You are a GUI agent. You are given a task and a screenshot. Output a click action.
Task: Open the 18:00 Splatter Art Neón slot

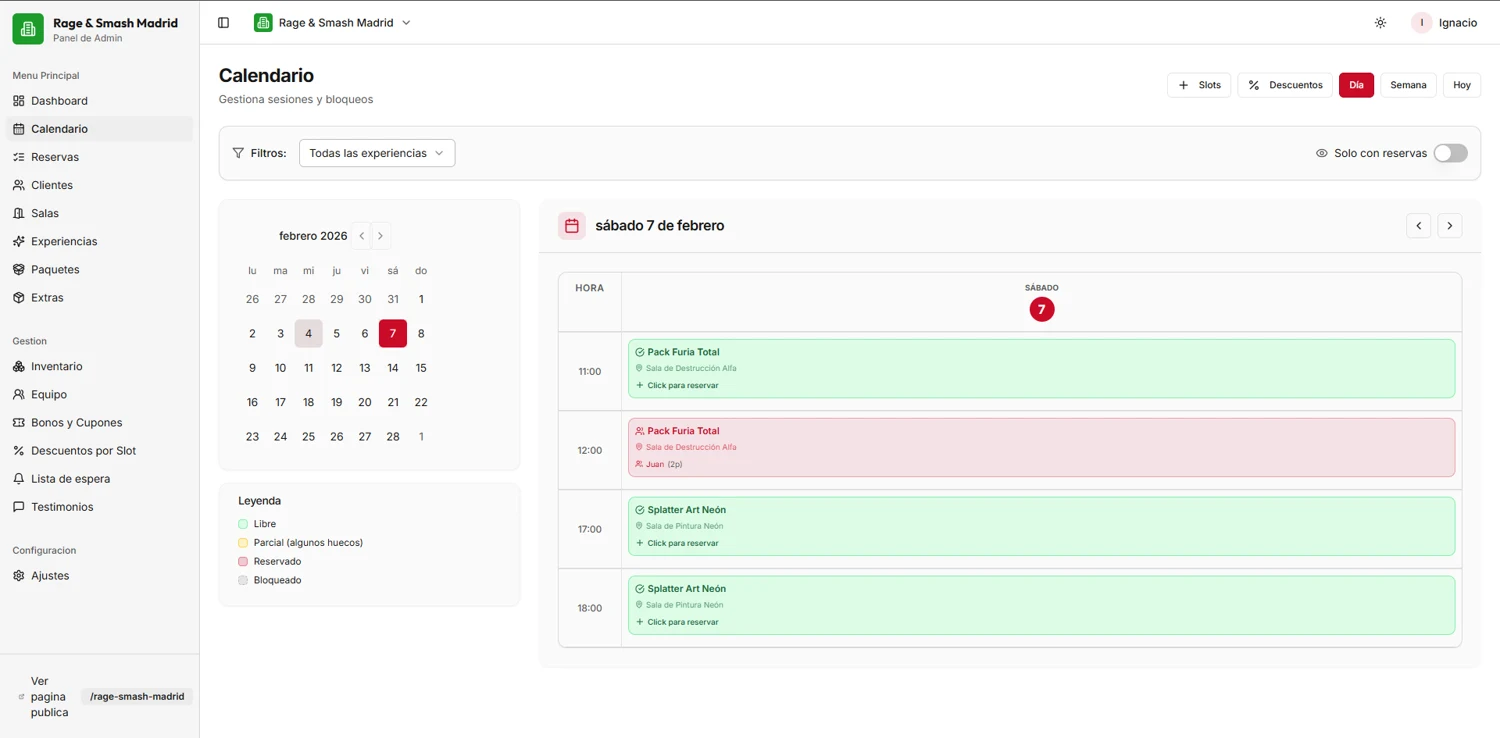coord(1041,605)
